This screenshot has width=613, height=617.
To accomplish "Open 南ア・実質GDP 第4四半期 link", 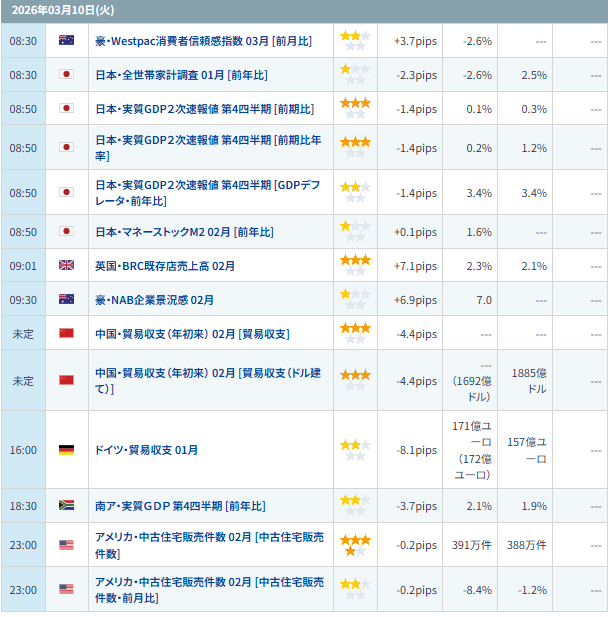I will click(180, 506).
